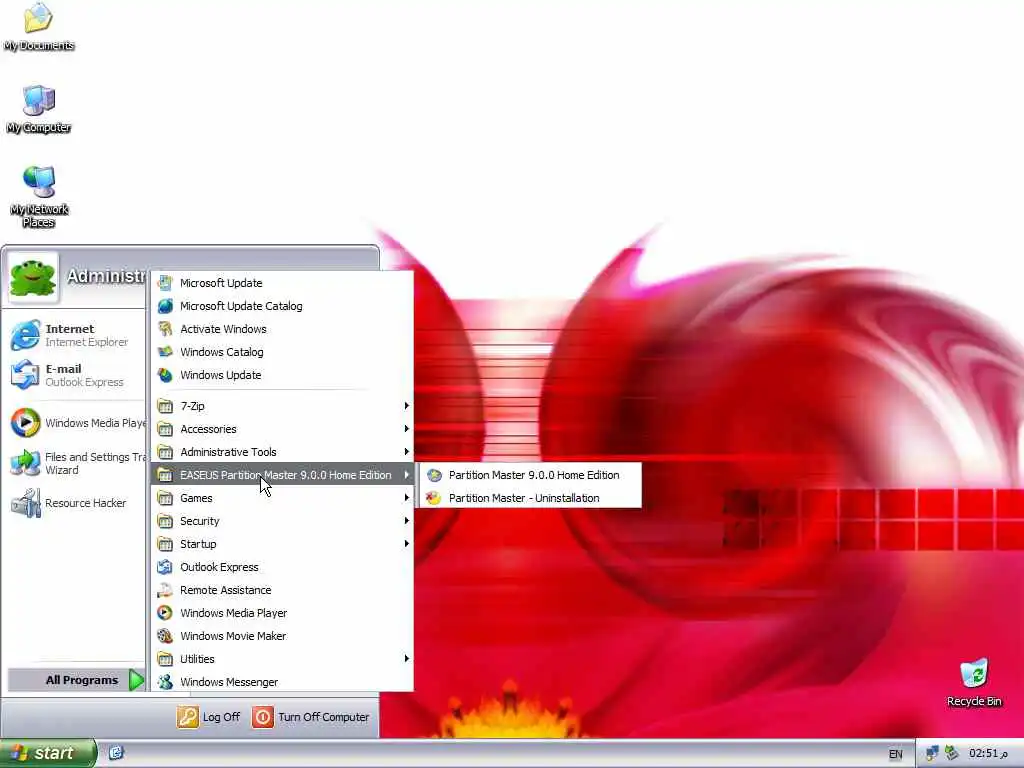Click the Windows Movie Maker text entry

point(233,636)
